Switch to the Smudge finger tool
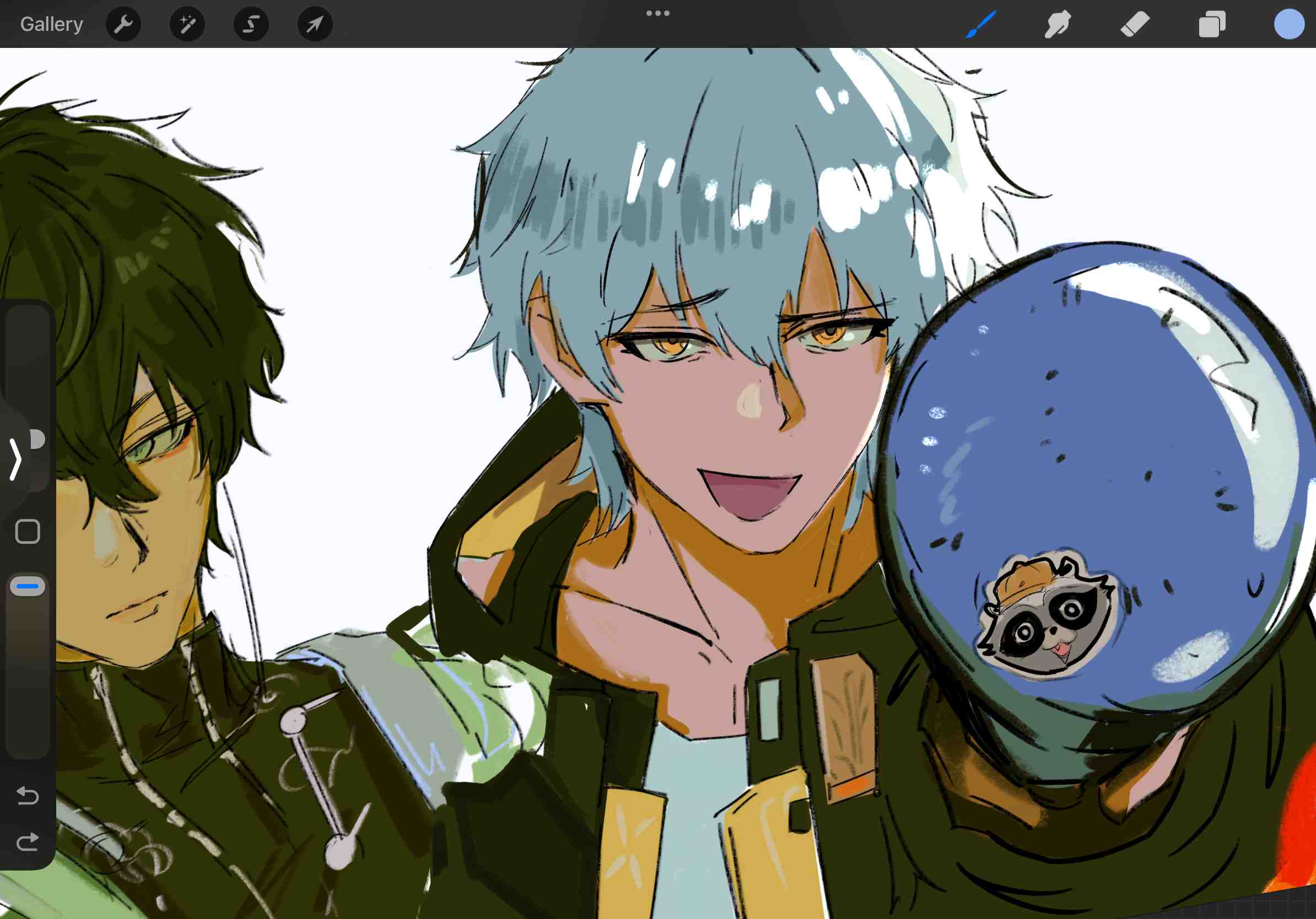This screenshot has width=1316, height=919. (1058, 24)
